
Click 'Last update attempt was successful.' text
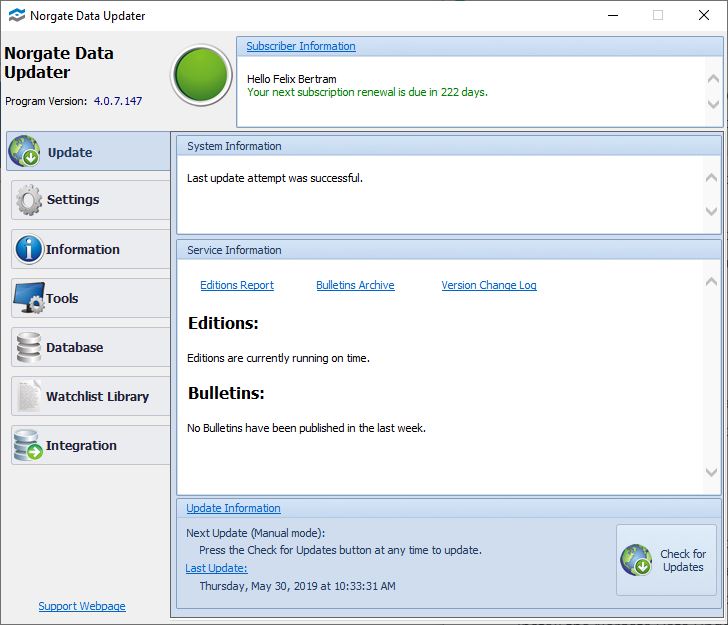pos(275,178)
